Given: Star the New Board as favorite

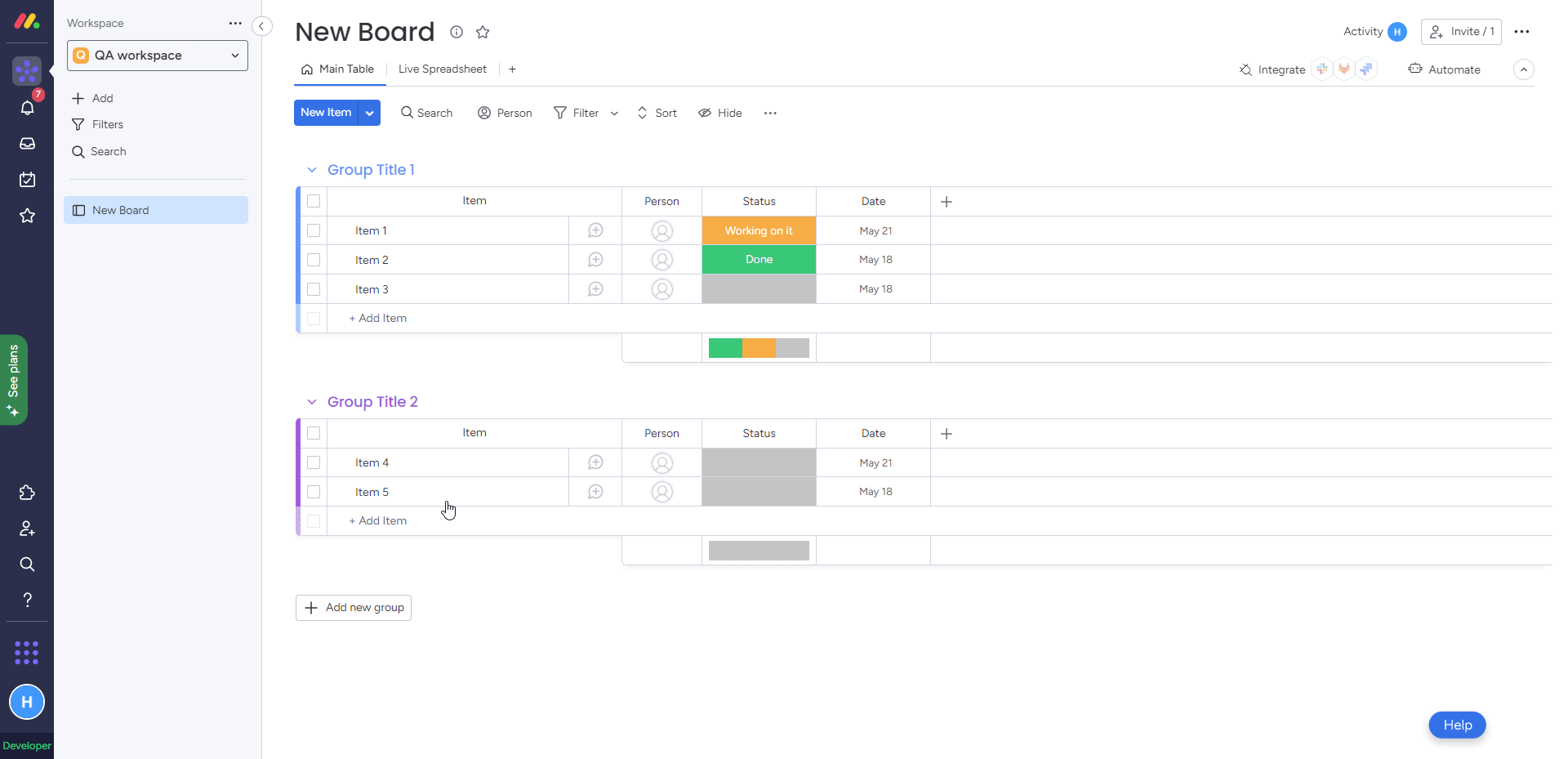Looking at the screenshot, I should click(x=483, y=32).
